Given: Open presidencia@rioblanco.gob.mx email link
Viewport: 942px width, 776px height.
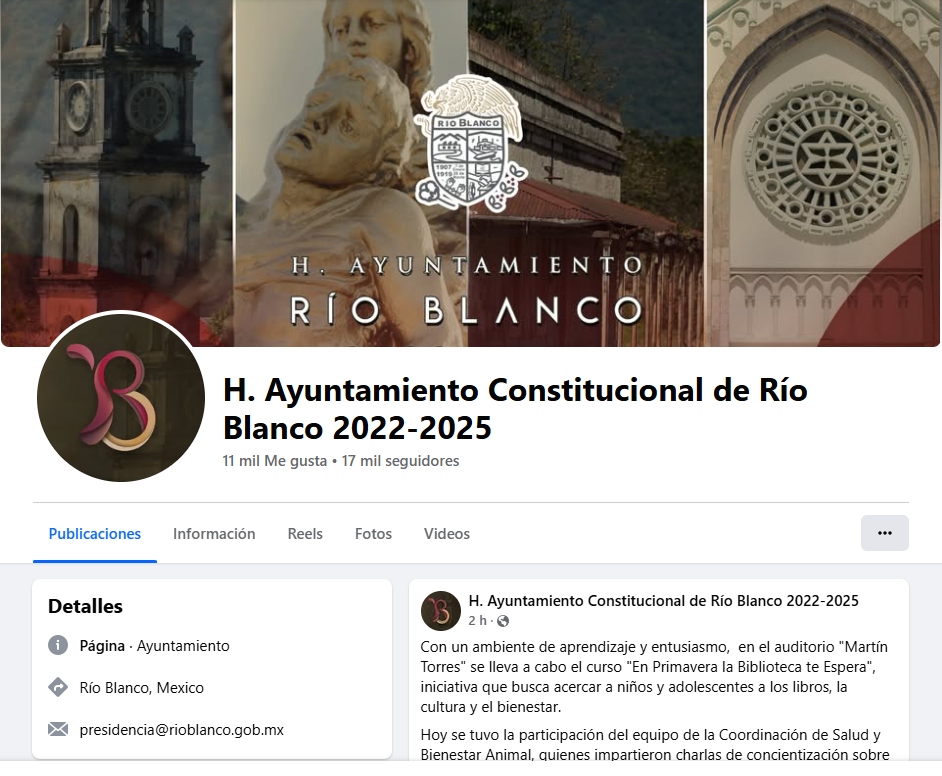Looking at the screenshot, I should coord(181,730).
